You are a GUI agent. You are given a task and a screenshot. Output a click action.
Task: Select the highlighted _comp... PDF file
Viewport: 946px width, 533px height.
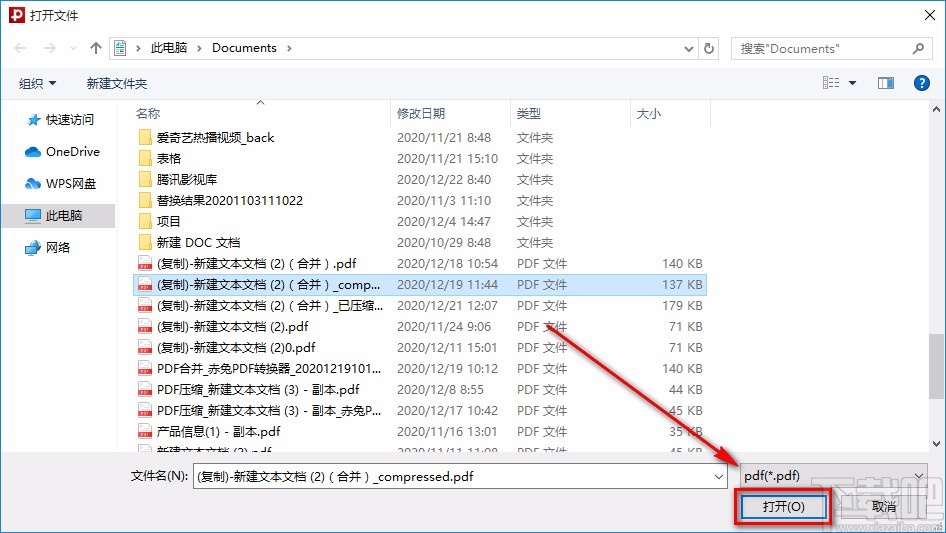(x=420, y=284)
